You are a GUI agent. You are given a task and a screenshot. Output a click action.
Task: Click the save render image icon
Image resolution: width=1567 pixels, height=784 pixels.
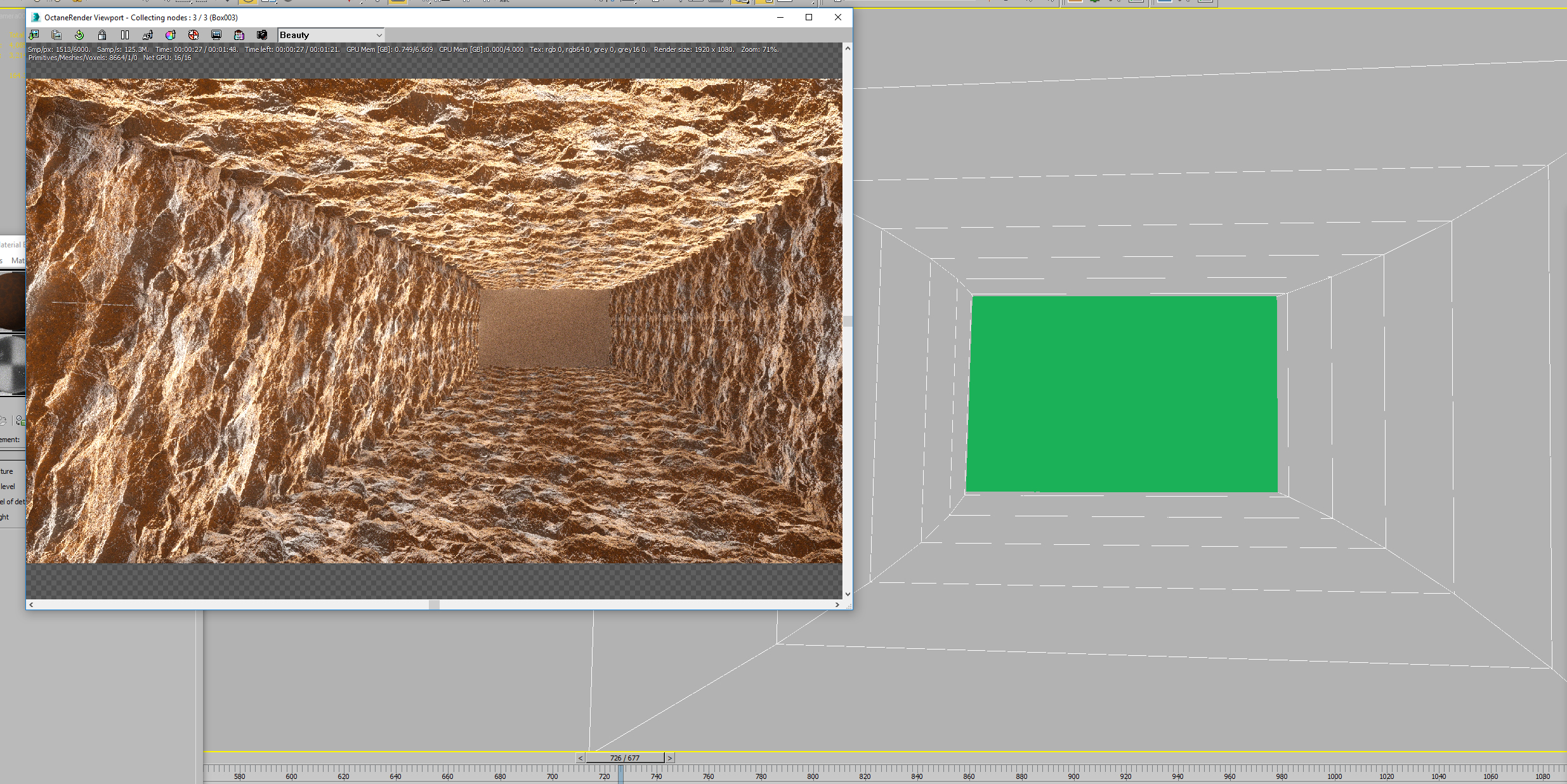click(34, 35)
